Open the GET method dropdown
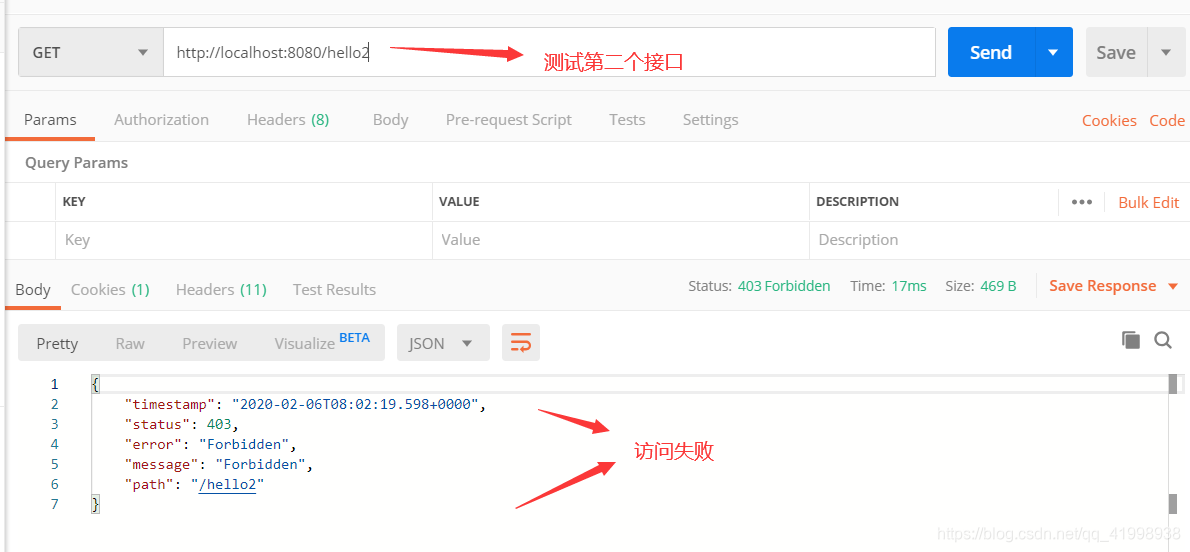Image resolution: width=1190 pixels, height=552 pixels. [91, 52]
